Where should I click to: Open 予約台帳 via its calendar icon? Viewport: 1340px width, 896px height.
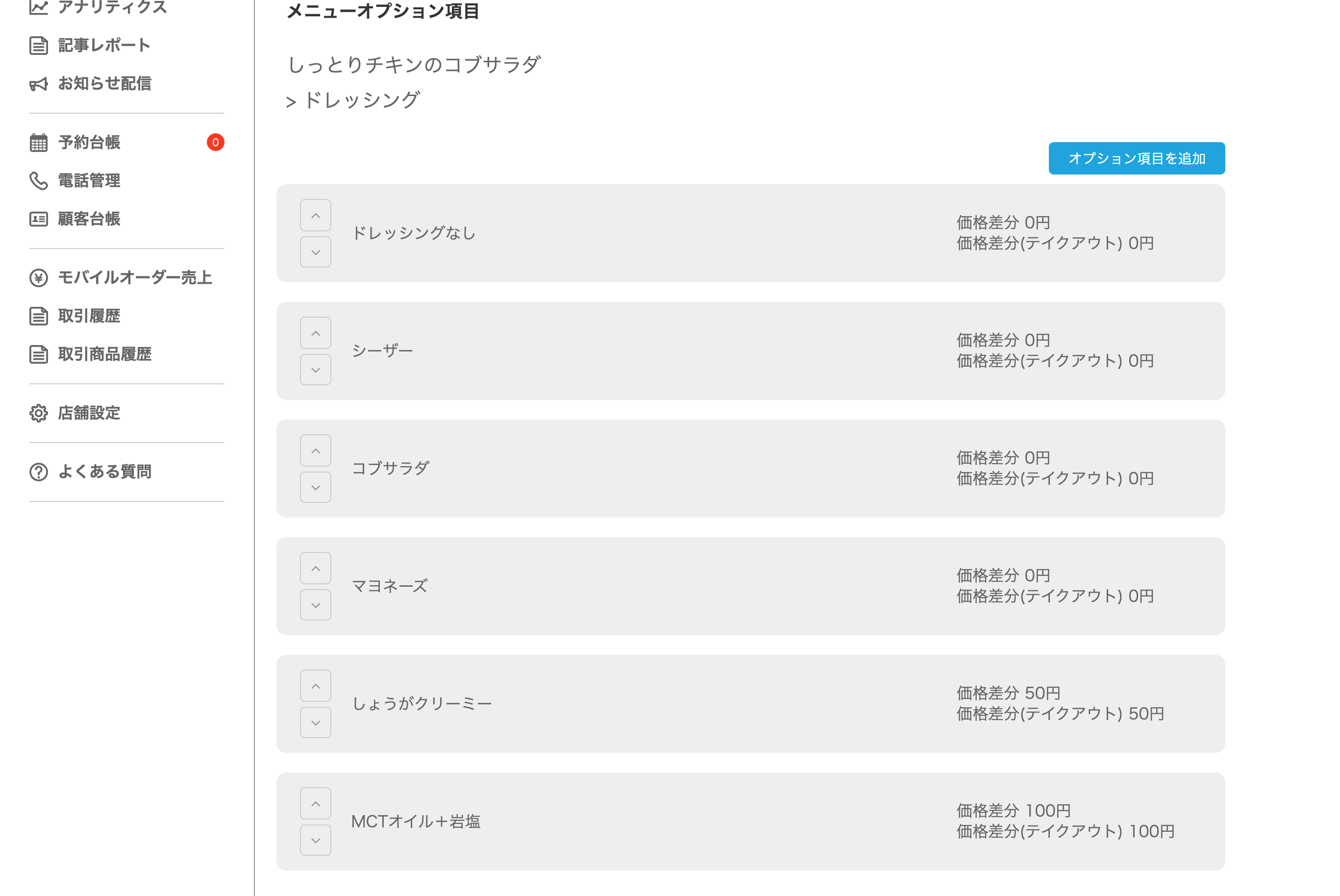[x=38, y=142]
